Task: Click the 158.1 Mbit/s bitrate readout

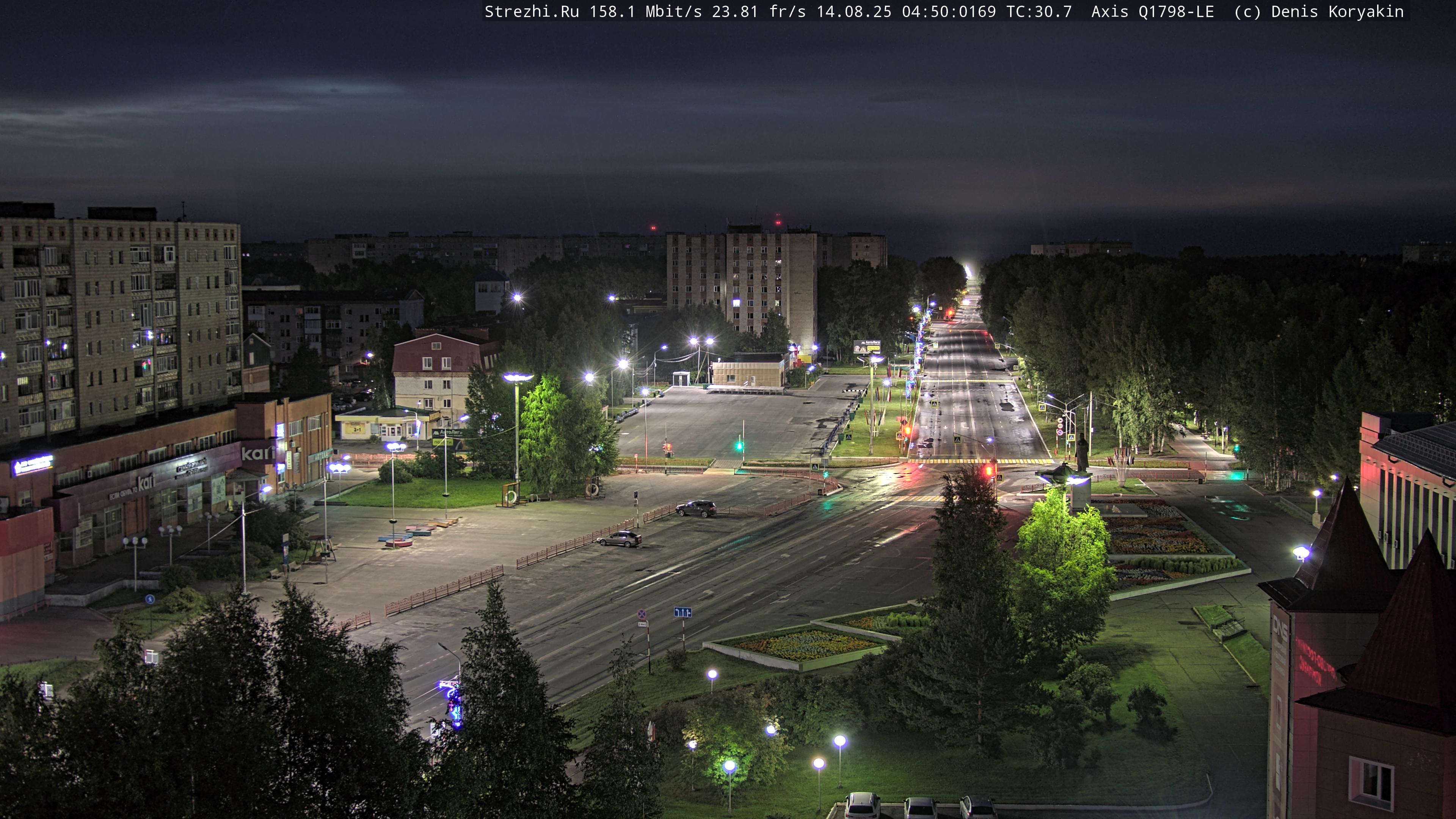Action: point(645,12)
